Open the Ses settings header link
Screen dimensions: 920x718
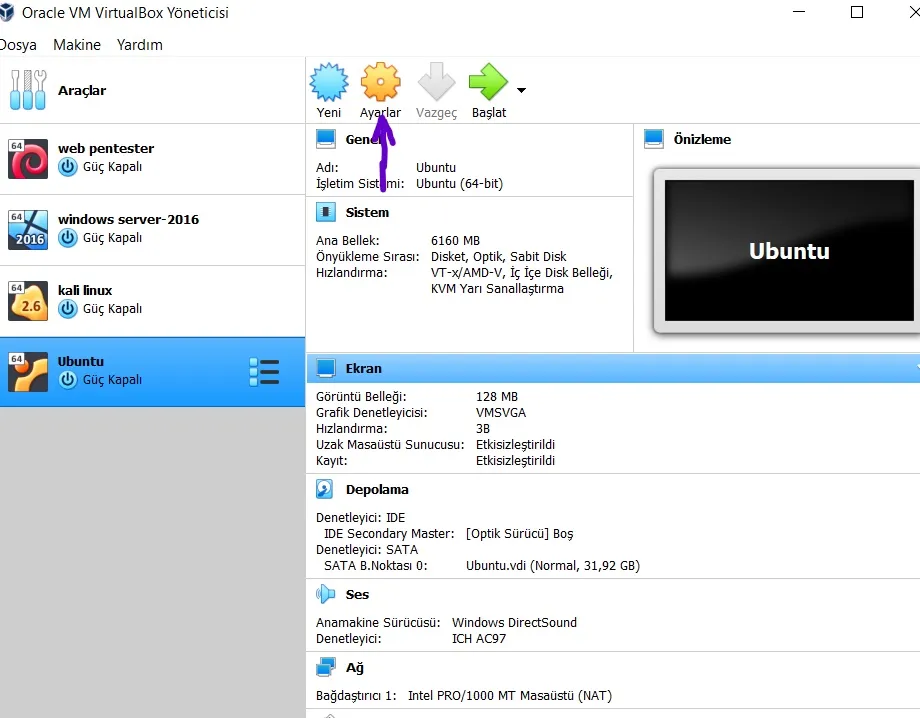[357, 595]
